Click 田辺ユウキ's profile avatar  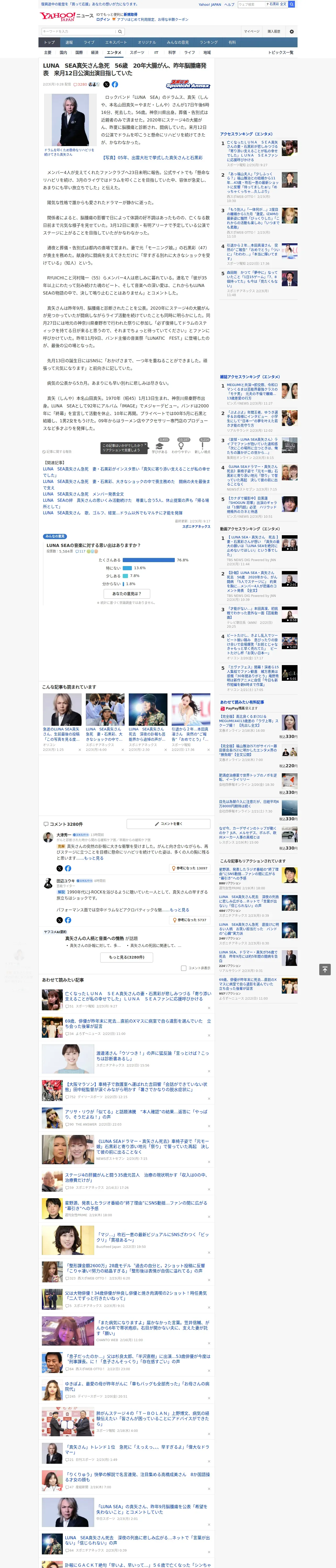coord(48,883)
